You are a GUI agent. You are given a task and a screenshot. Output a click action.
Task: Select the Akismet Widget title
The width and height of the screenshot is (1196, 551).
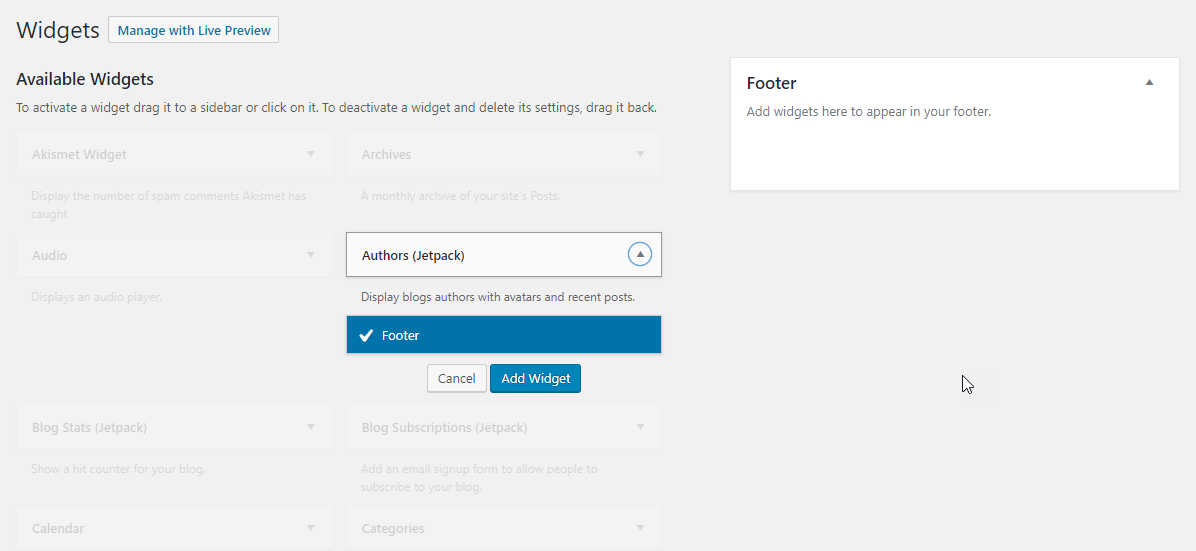79,154
